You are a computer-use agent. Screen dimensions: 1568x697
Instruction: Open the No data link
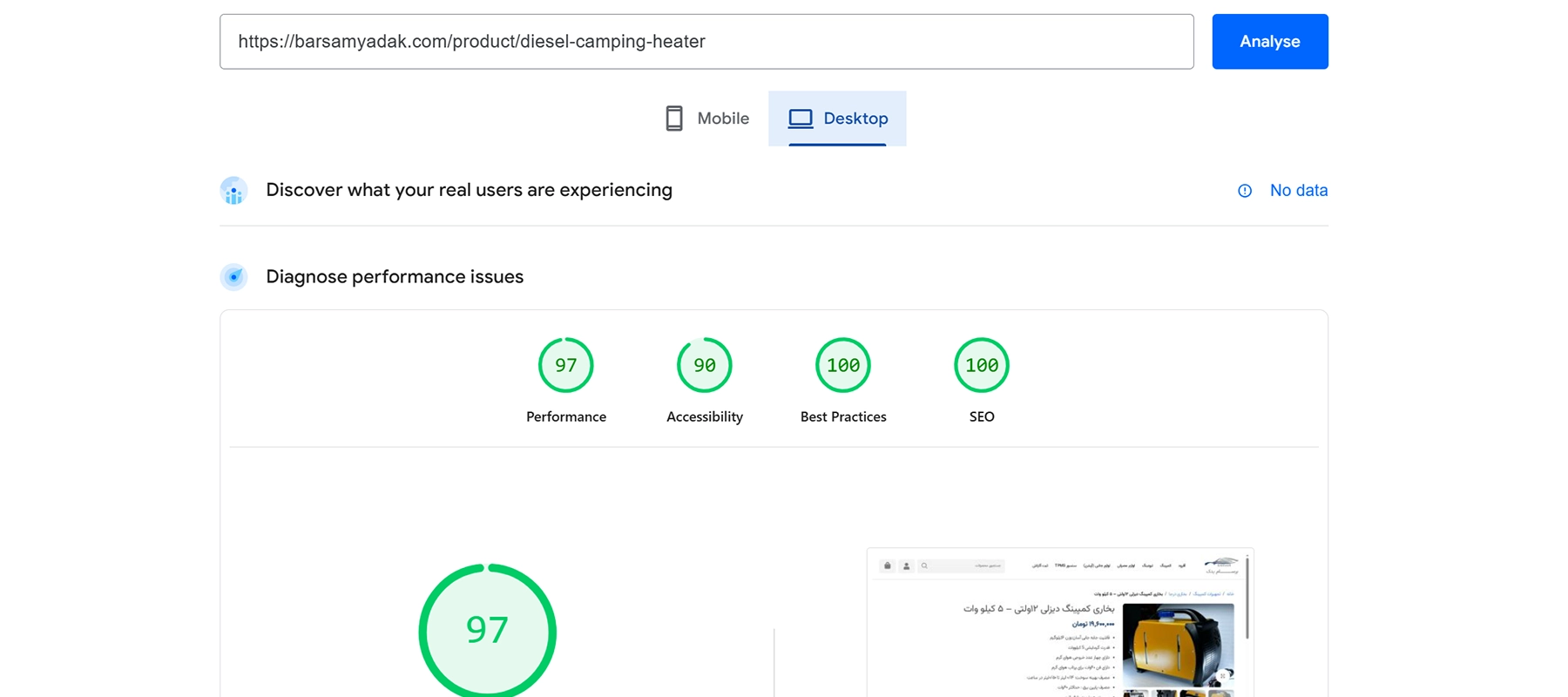[x=1298, y=190]
